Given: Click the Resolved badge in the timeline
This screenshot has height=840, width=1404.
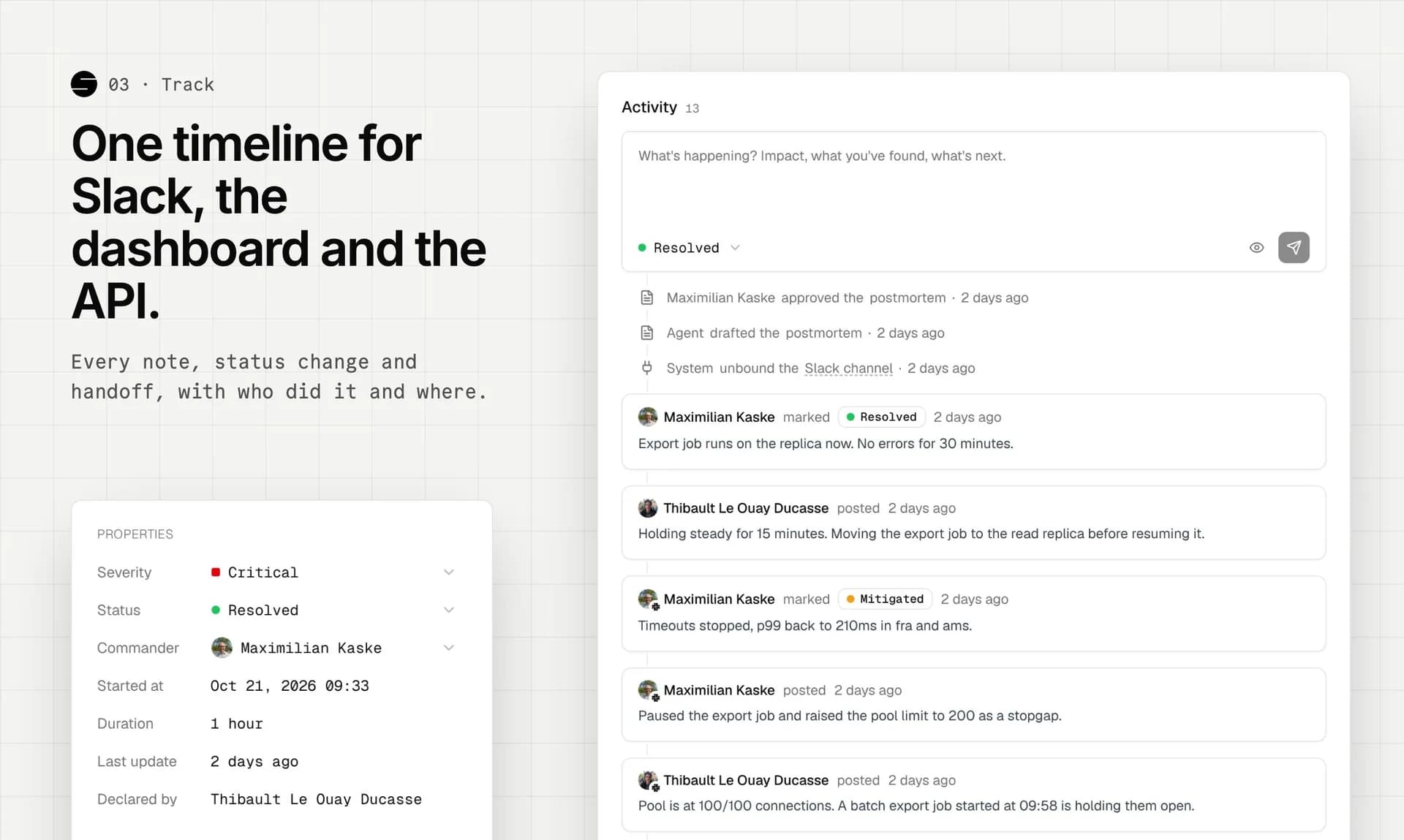Looking at the screenshot, I should (x=881, y=417).
